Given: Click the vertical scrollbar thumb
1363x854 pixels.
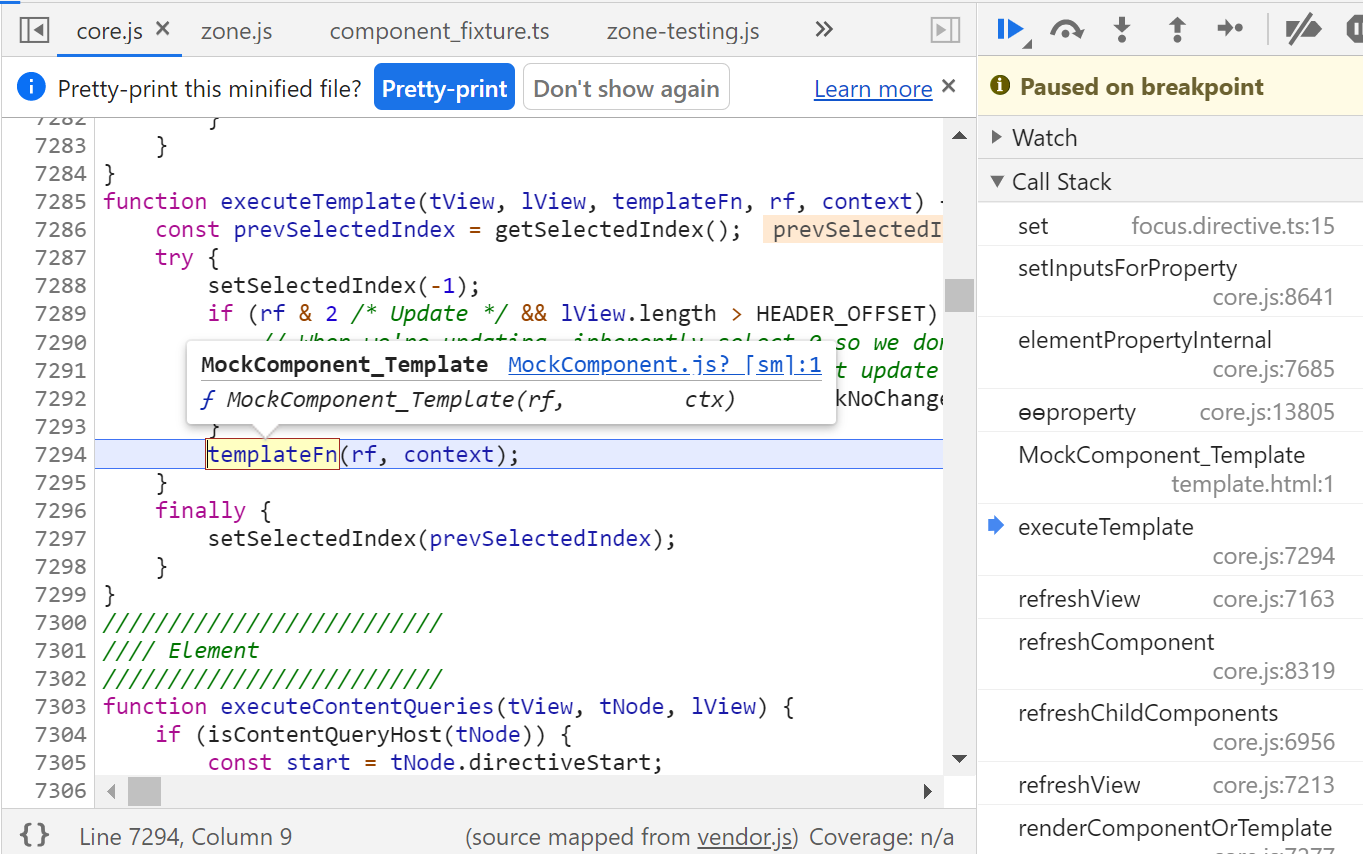Looking at the screenshot, I should [959, 295].
